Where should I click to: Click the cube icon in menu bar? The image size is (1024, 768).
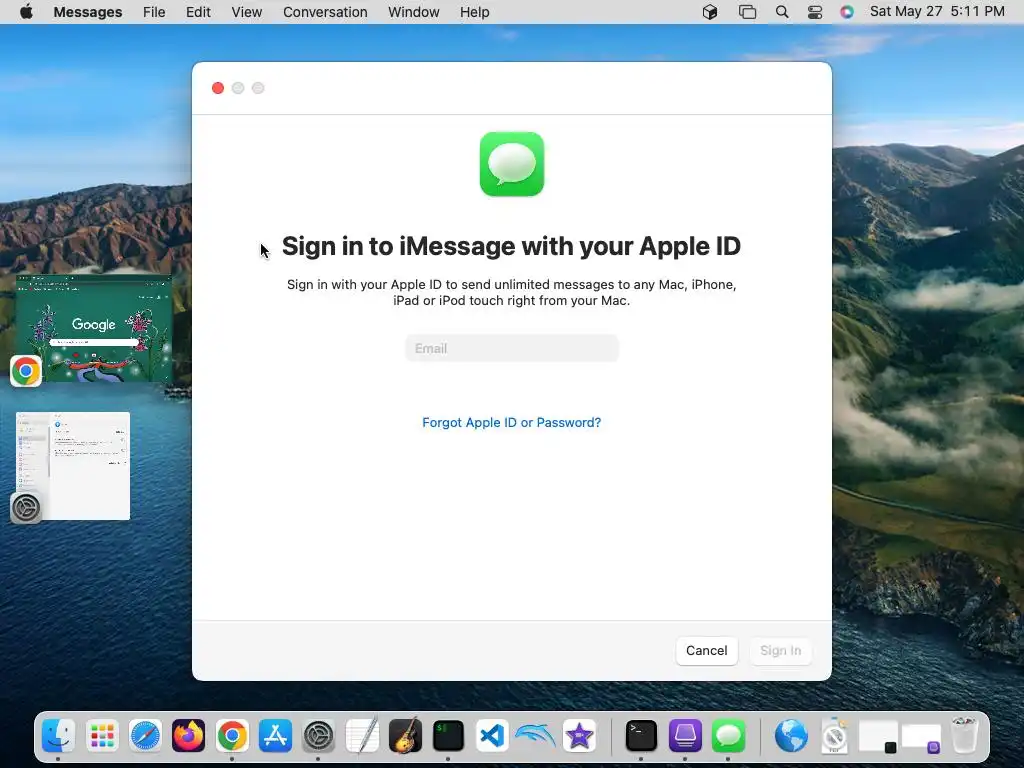pos(710,12)
